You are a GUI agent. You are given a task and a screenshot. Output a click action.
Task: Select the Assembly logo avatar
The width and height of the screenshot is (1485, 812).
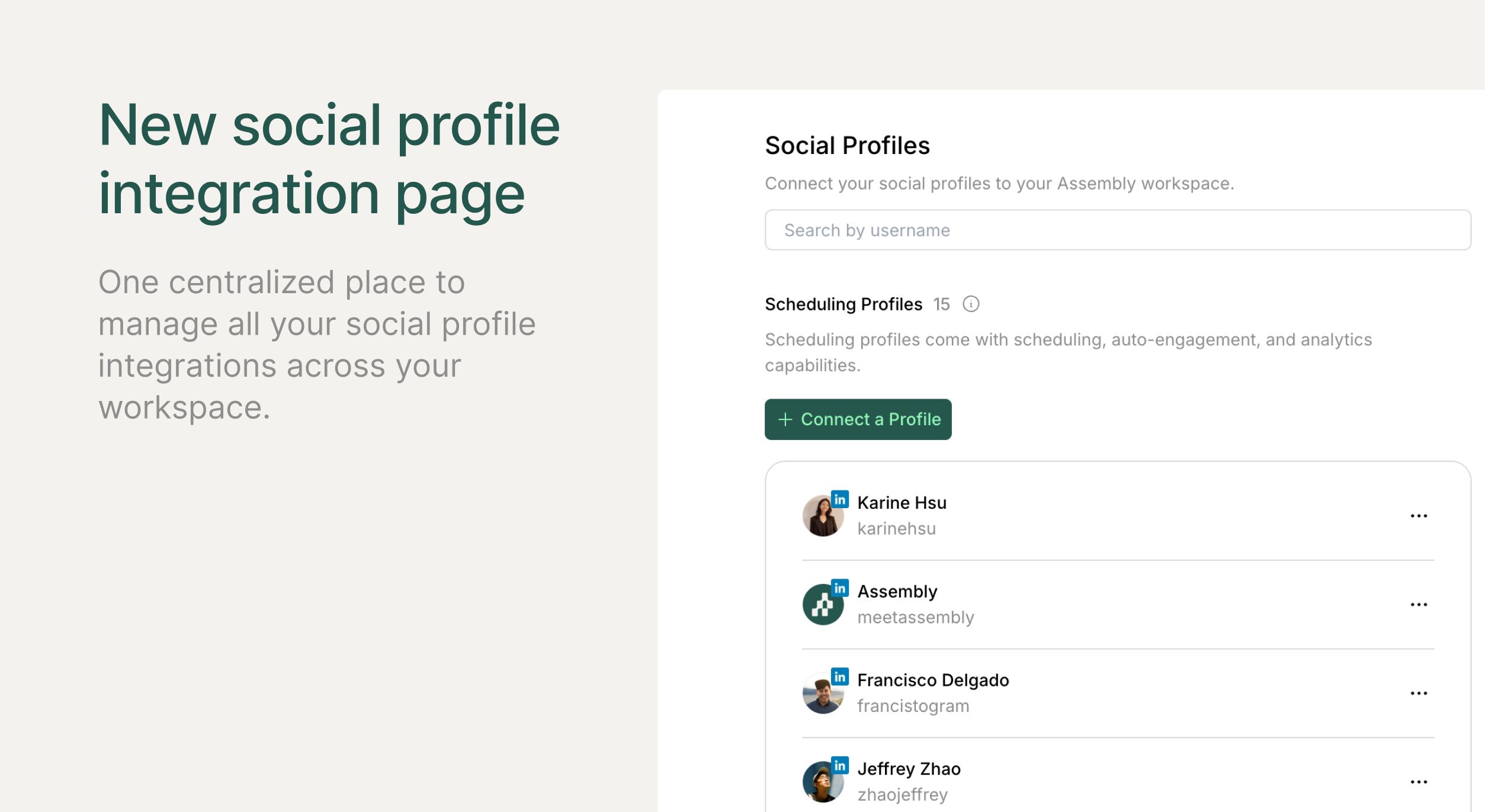[x=823, y=605]
